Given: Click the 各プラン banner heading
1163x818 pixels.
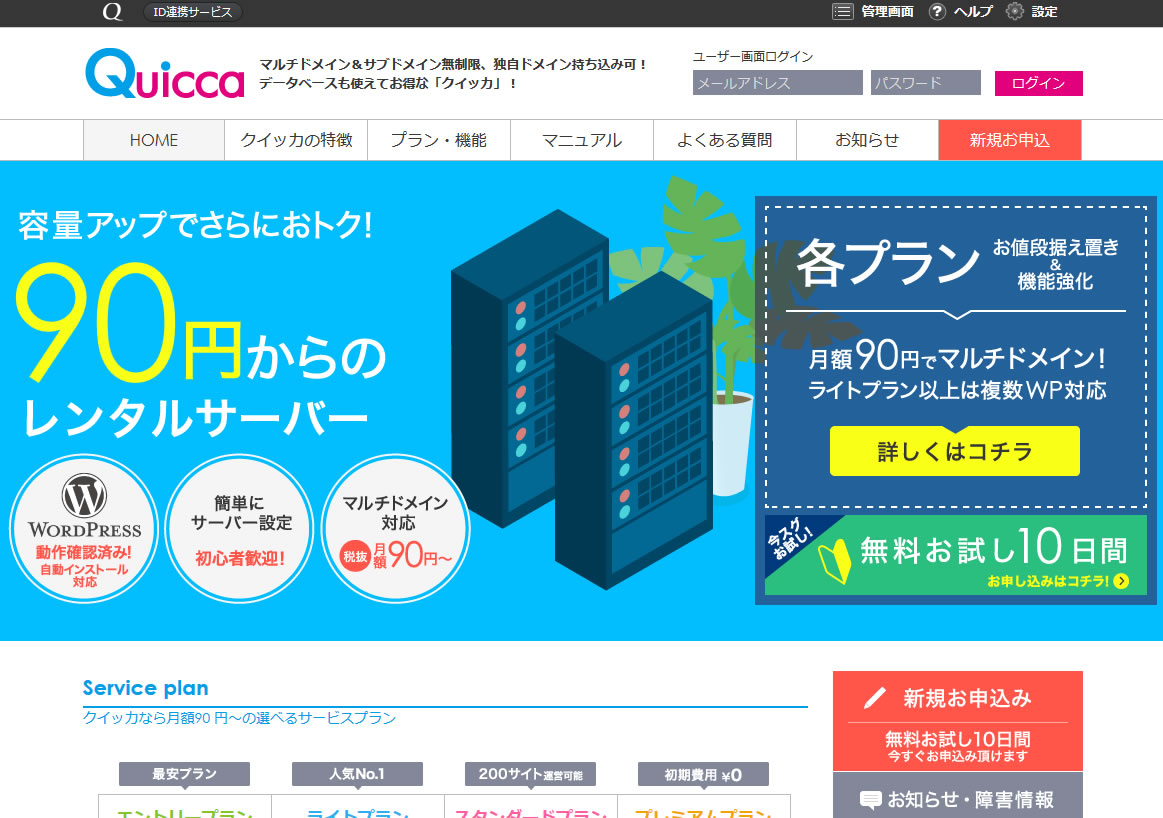Looking at the screenshot, I should click(888, 263).
